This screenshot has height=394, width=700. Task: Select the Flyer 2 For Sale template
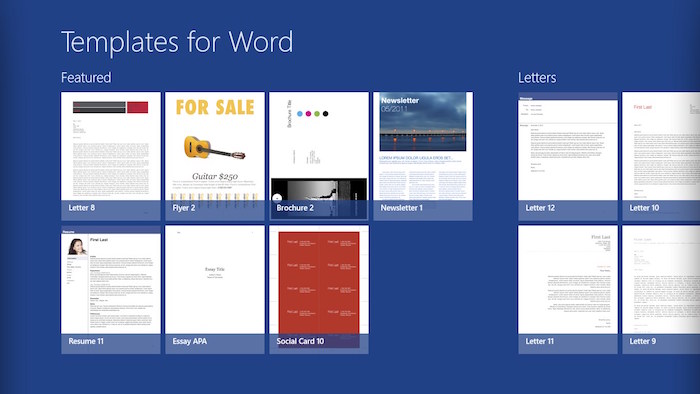215,156
